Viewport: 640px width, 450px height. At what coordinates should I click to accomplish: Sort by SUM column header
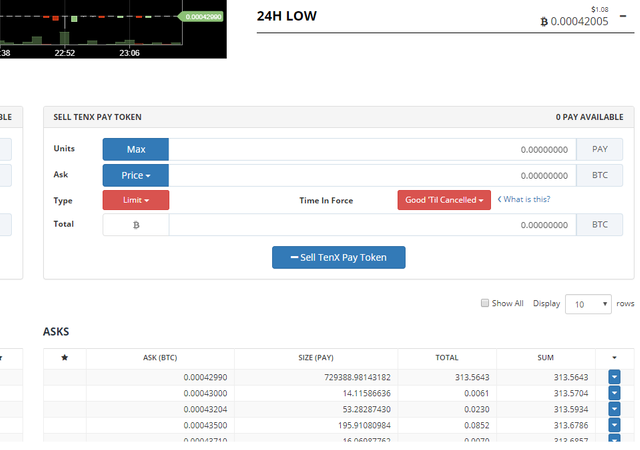(x=546, y=358)
